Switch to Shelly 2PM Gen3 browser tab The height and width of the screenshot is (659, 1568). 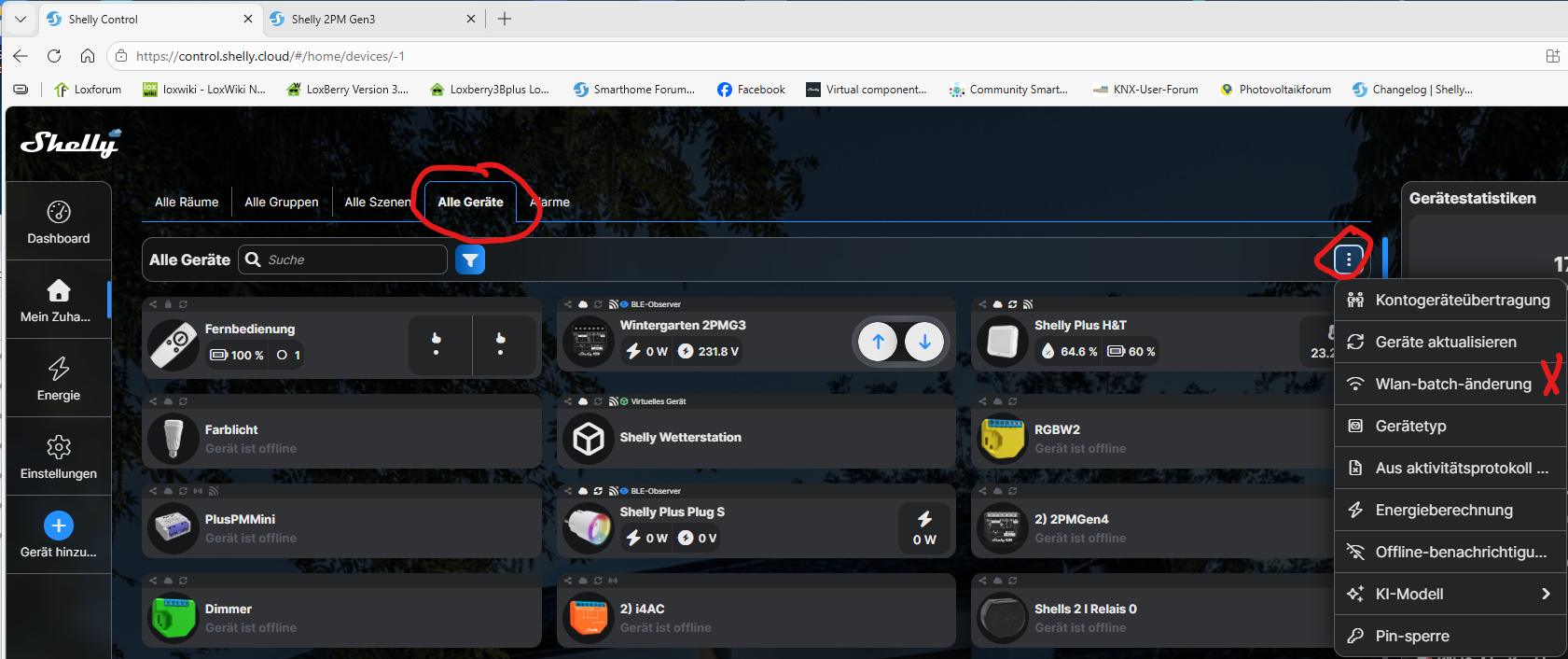(x=372, y=19)
